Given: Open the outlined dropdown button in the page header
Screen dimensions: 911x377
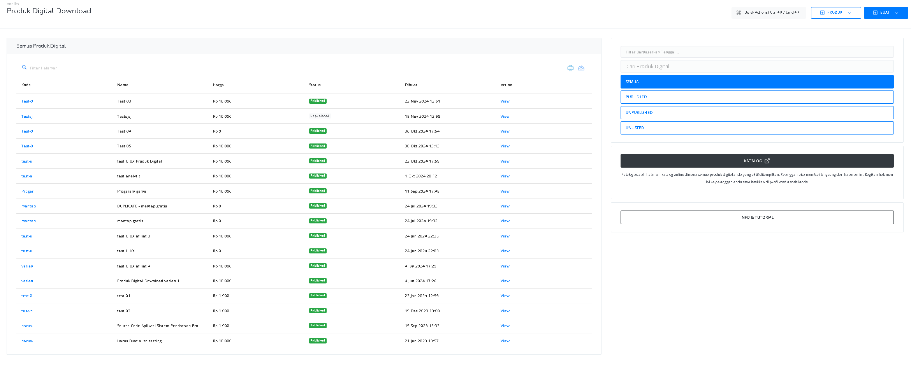Looking at the screenshot, I should [x=835, y=12].
